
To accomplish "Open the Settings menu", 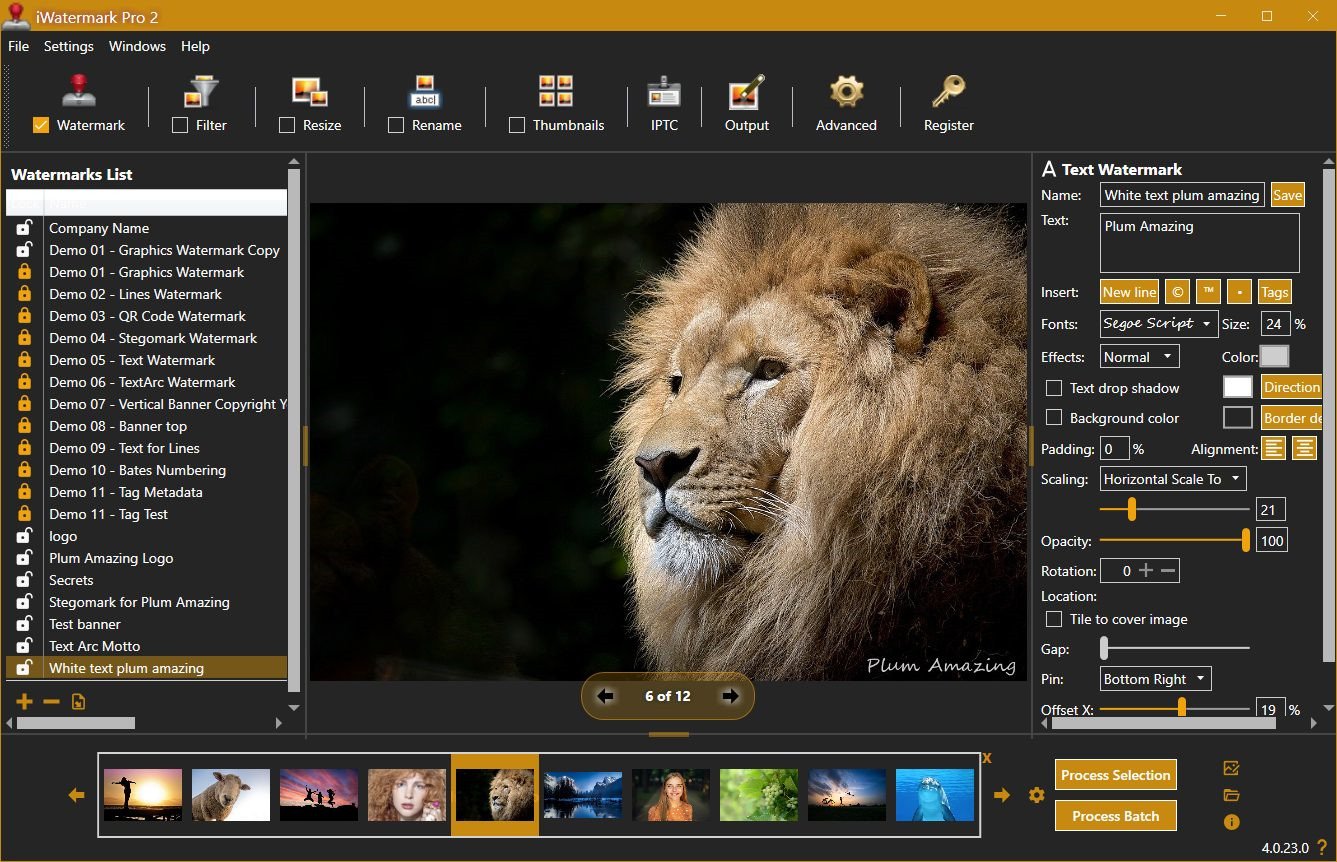I will [69, 46].
